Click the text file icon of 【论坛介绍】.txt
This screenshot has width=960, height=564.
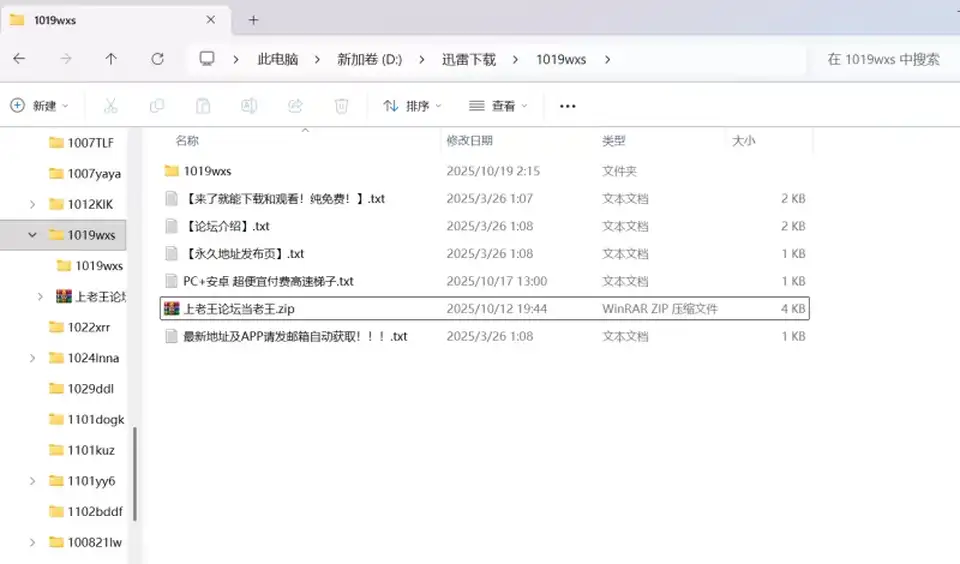(171, 226)
